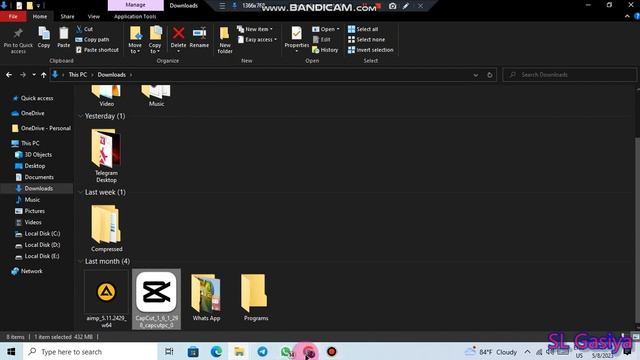Click Select none
The image size is (640, 360).
click(366, 40)
